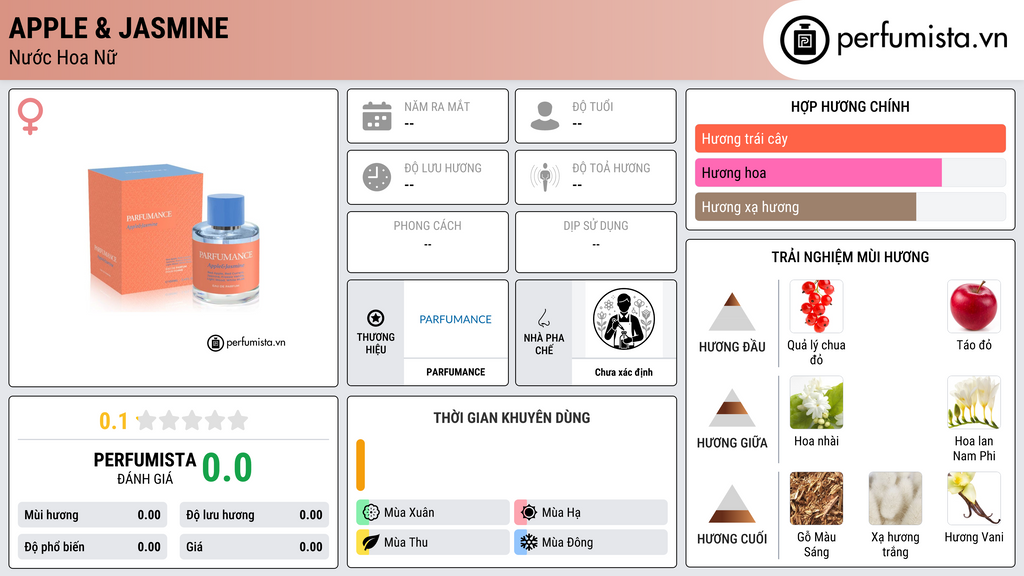1024x576 pixels.
Task: Click the Thời gian khuyên dùng heading
Action: [x=511, y=417]
